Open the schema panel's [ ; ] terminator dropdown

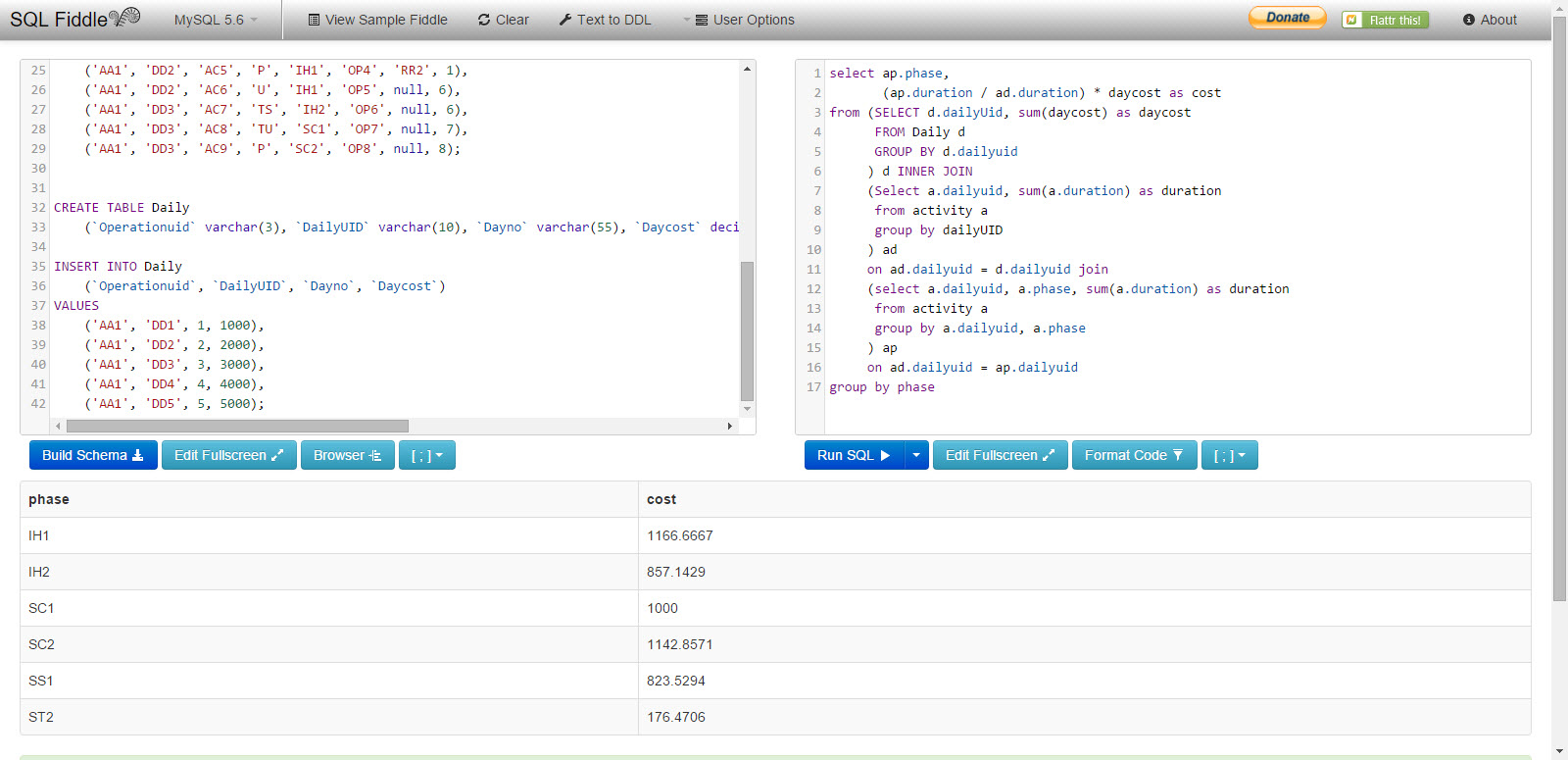(x=427, y=455)
